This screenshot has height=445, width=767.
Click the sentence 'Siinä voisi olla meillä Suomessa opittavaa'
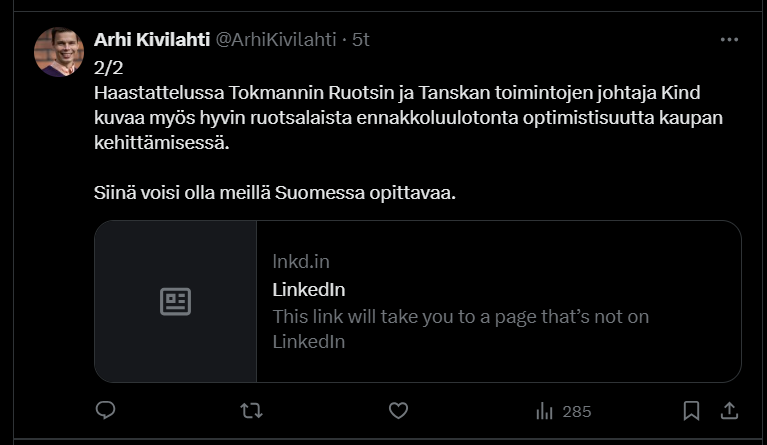[274, 192]
